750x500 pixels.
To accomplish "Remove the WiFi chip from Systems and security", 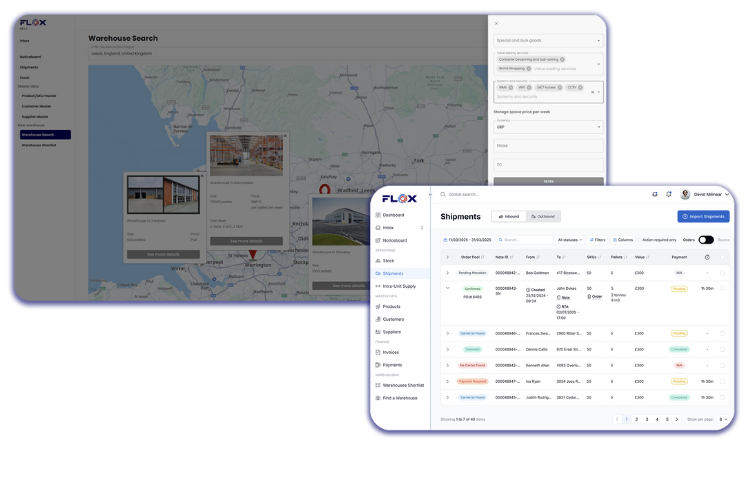I will pyautogui.click(x=529, y=88).
